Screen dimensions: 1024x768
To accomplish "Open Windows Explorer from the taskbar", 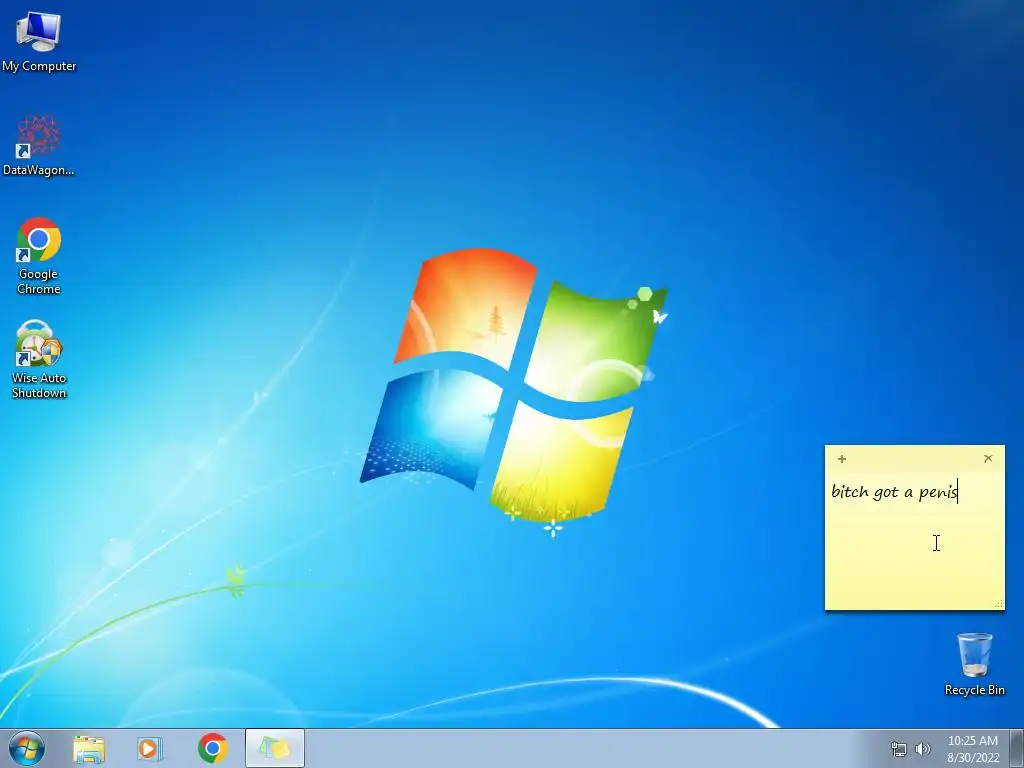I will [x=89, y=749].
